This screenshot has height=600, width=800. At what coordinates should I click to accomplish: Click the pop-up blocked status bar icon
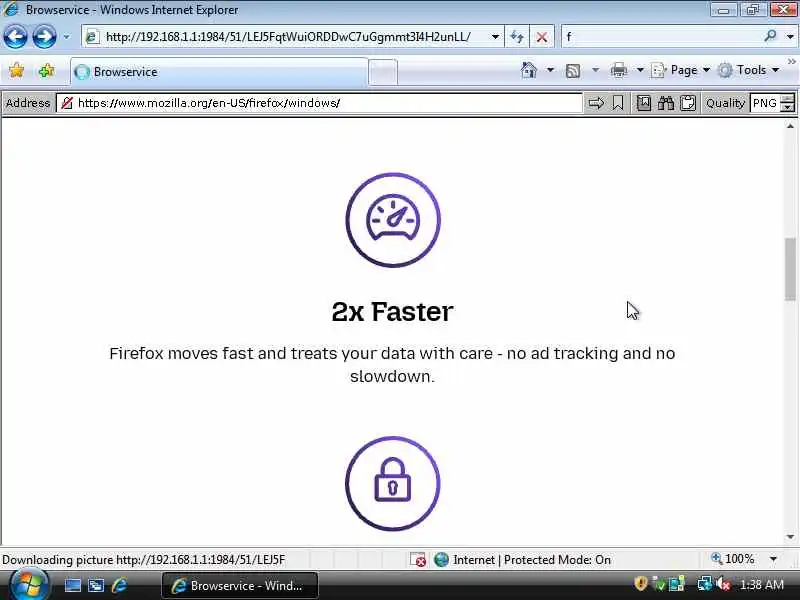[418, 560]
